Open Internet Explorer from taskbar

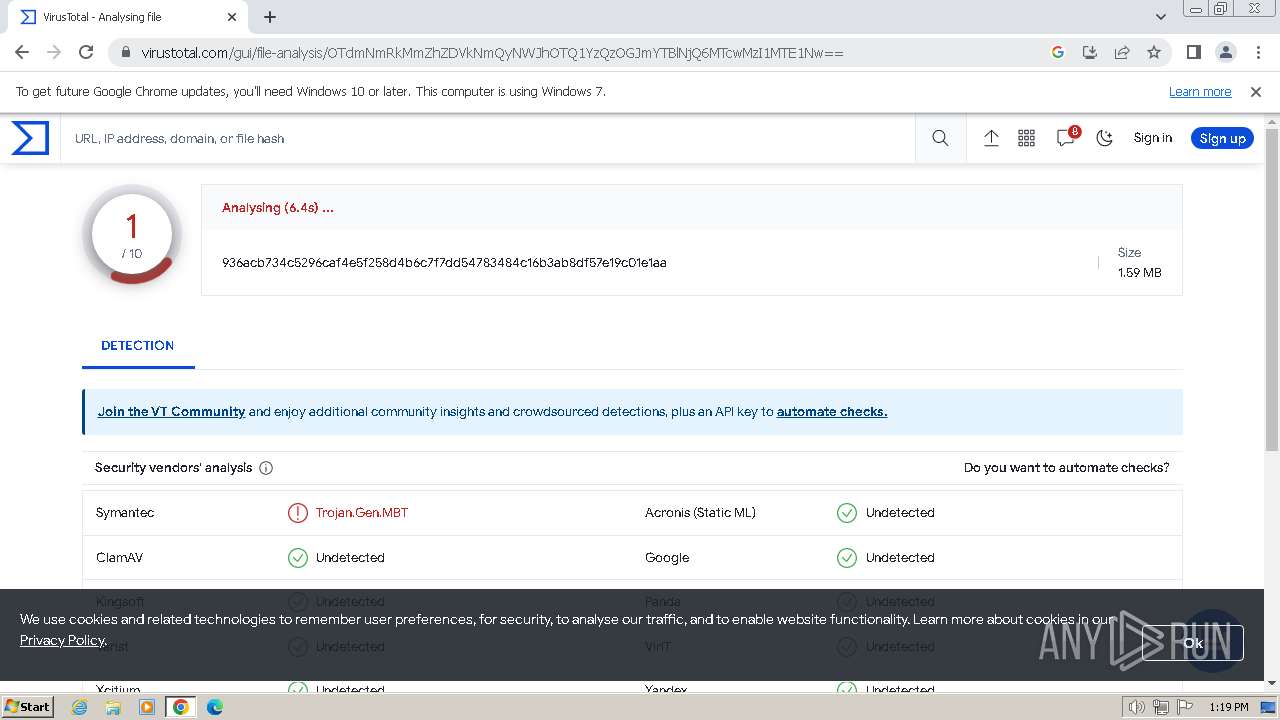point(80,707)
